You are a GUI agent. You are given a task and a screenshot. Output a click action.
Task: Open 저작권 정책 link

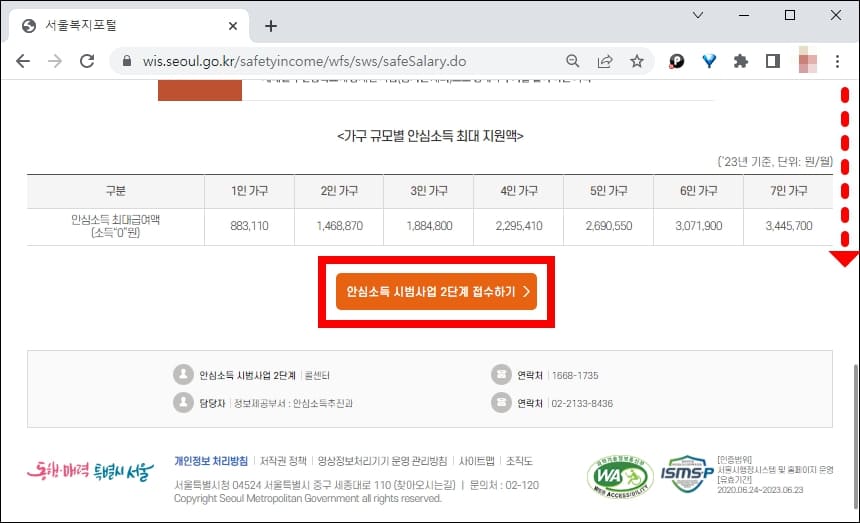click(283, 461)
